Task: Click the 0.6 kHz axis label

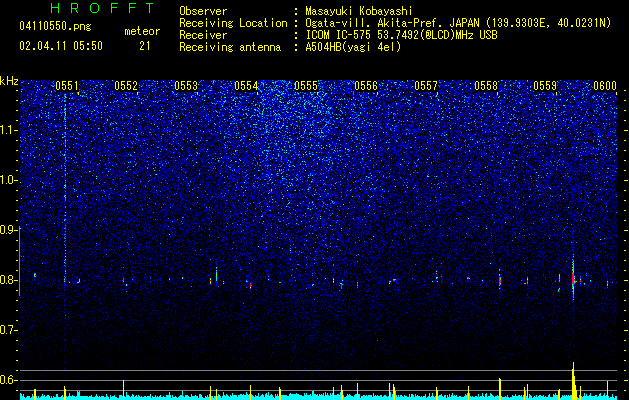Action: [9, 380]
